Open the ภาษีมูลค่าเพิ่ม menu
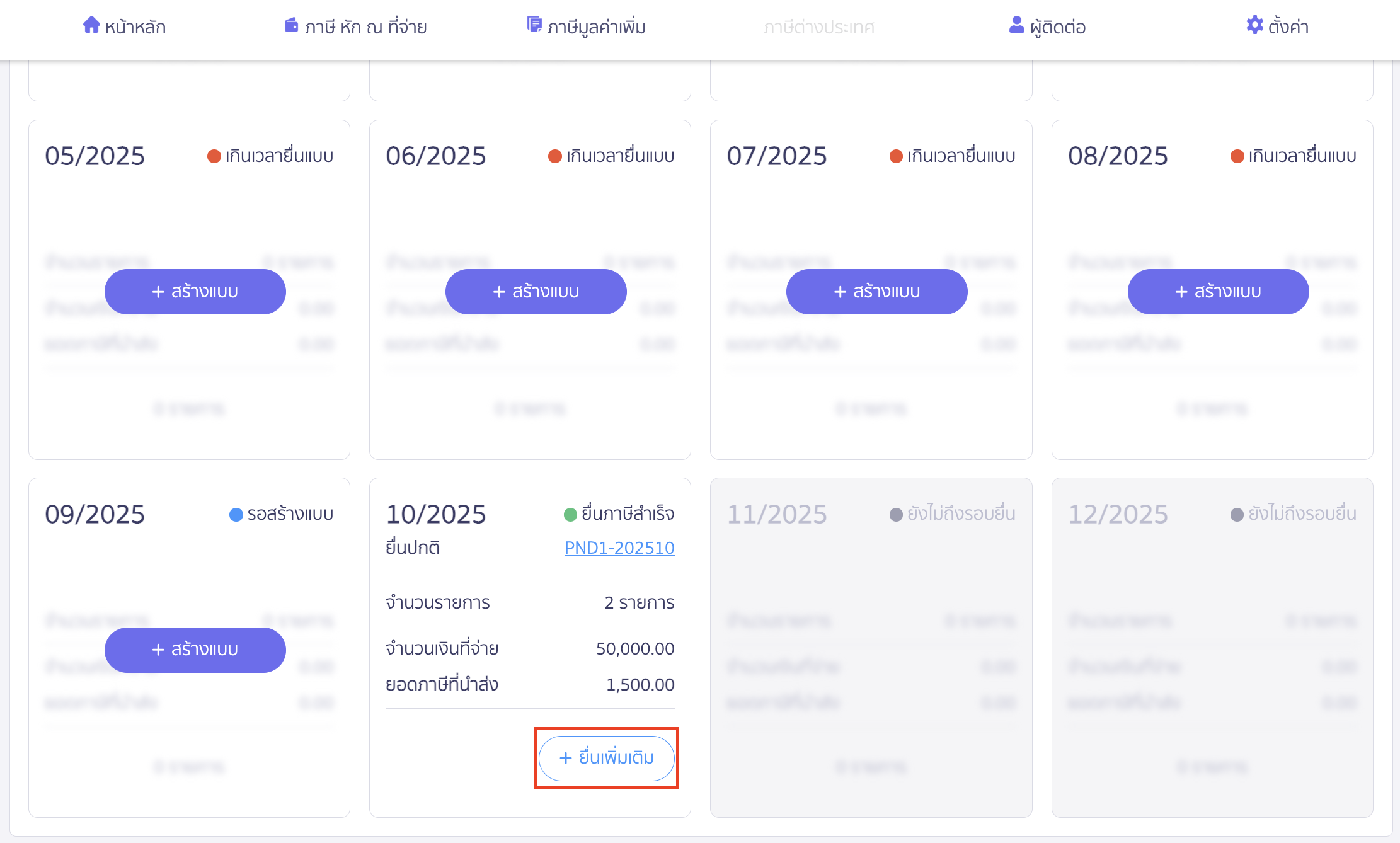 [596, 27]
